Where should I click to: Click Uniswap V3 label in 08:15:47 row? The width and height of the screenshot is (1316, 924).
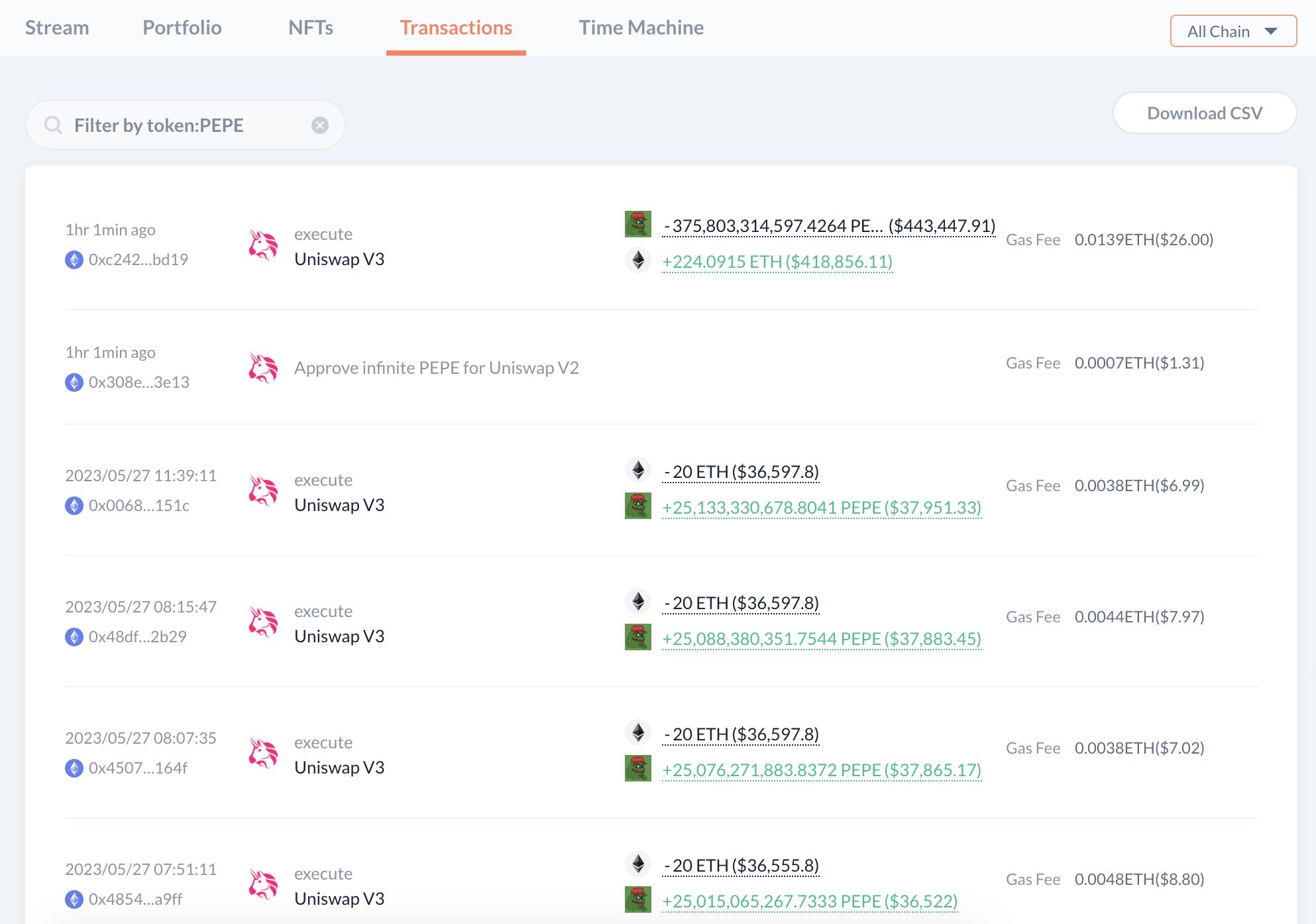tap(339, 636)
